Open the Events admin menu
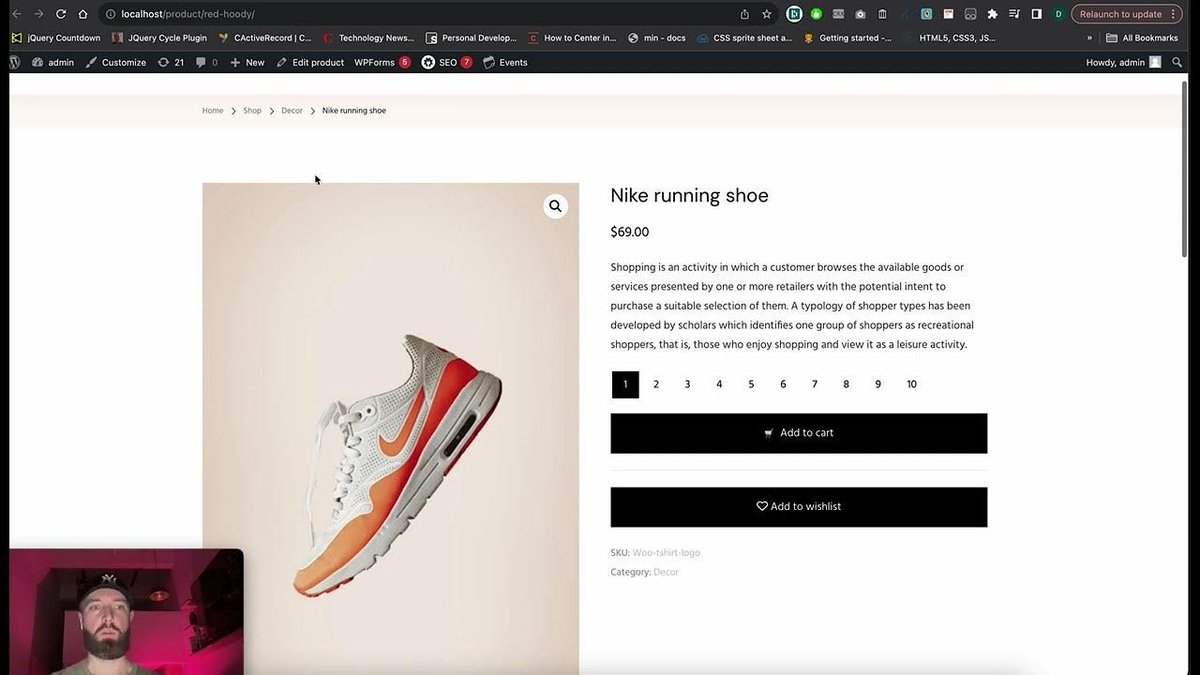1200x675 pixels. pyautogui.click(x=505, y=62)
